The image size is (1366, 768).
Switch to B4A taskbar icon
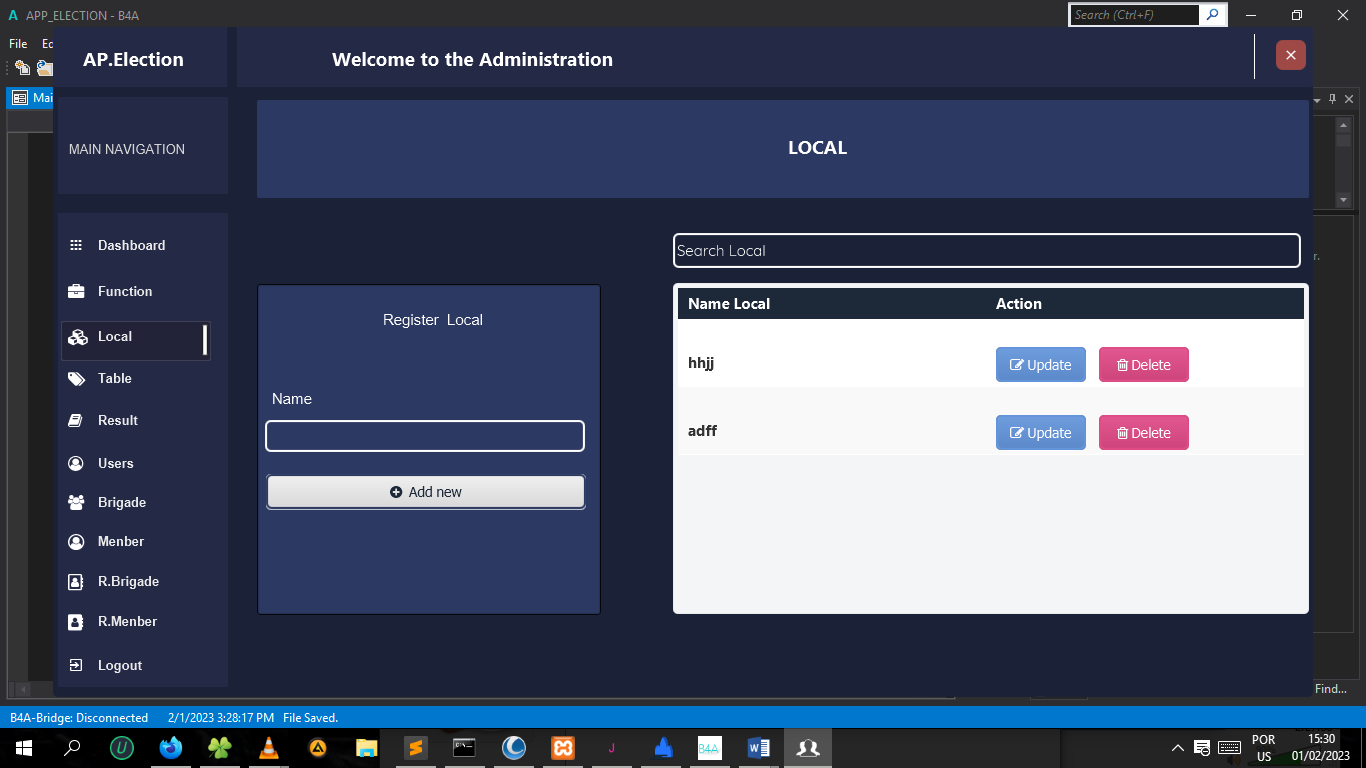[709, 748]
